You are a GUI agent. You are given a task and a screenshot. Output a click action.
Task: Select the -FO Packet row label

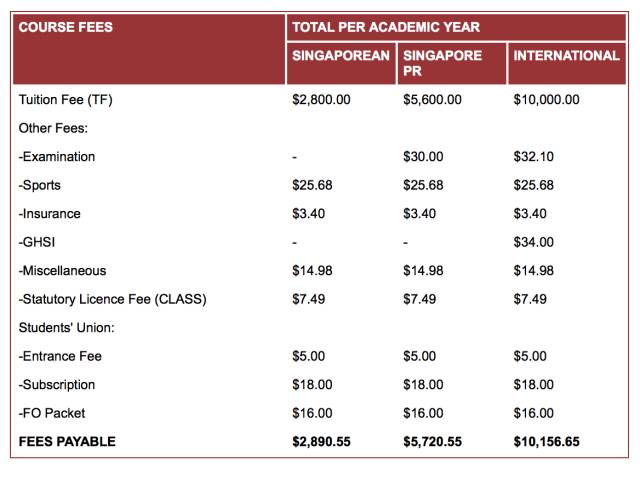coord(53,413)
